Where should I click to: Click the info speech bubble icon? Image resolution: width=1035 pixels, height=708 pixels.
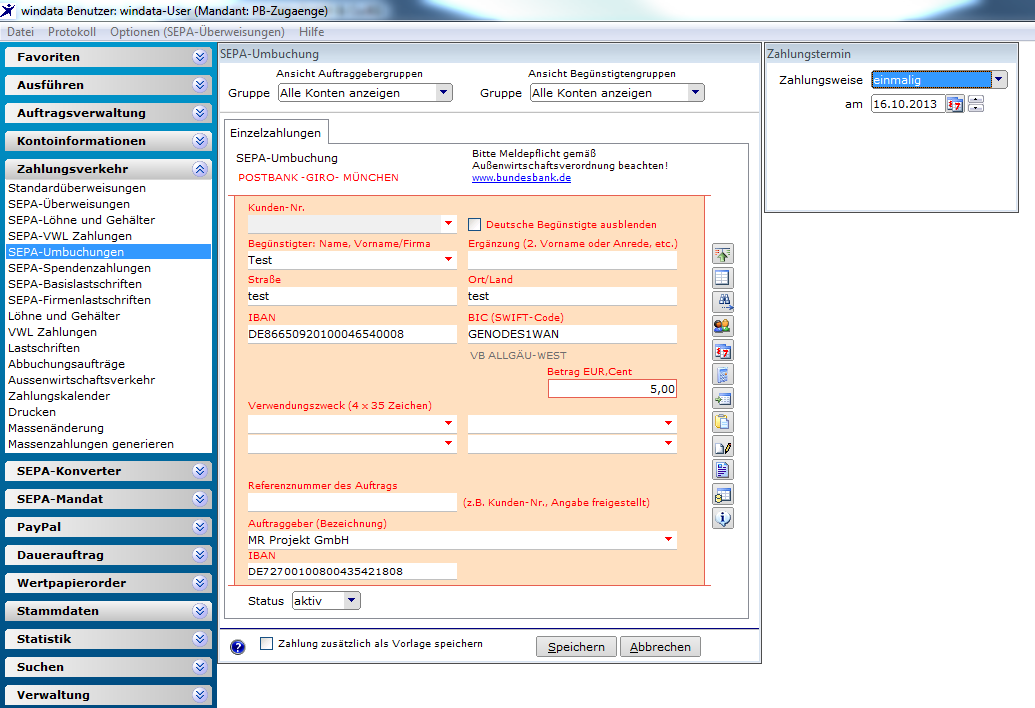[723, 518]
